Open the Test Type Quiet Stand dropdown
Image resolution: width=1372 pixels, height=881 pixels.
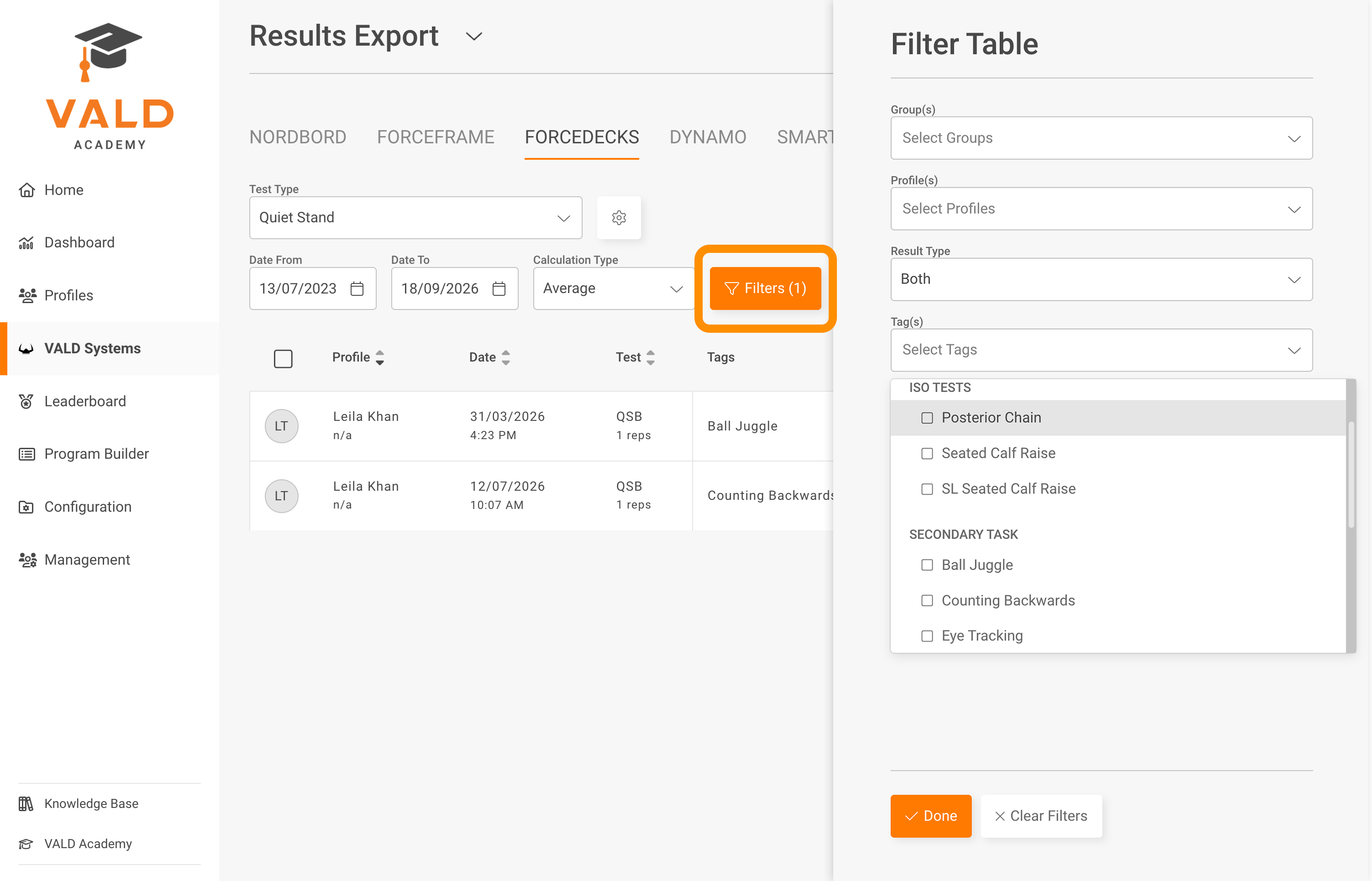416,217
